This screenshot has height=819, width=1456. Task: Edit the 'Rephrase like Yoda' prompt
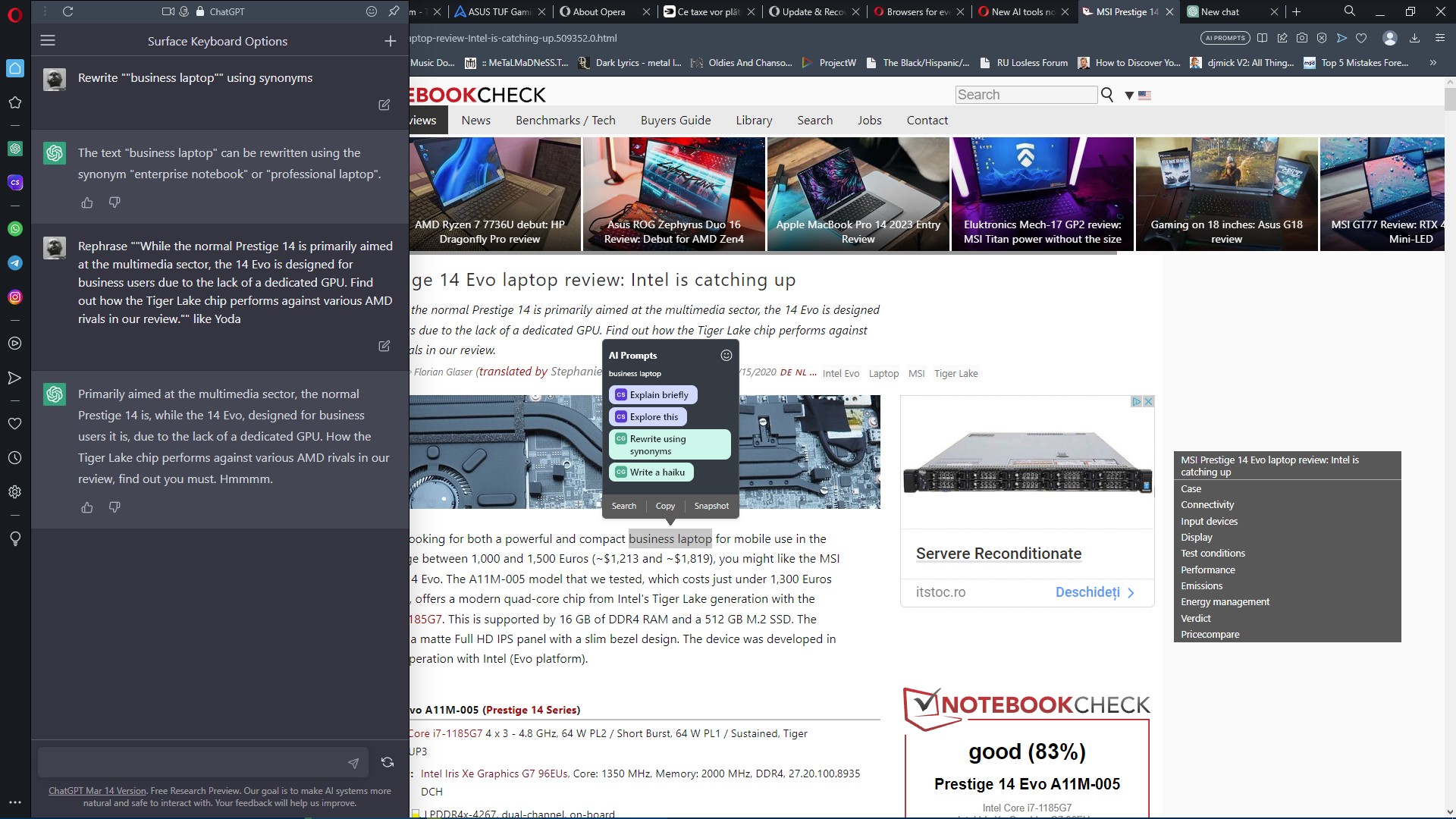(x=384, y=346)
